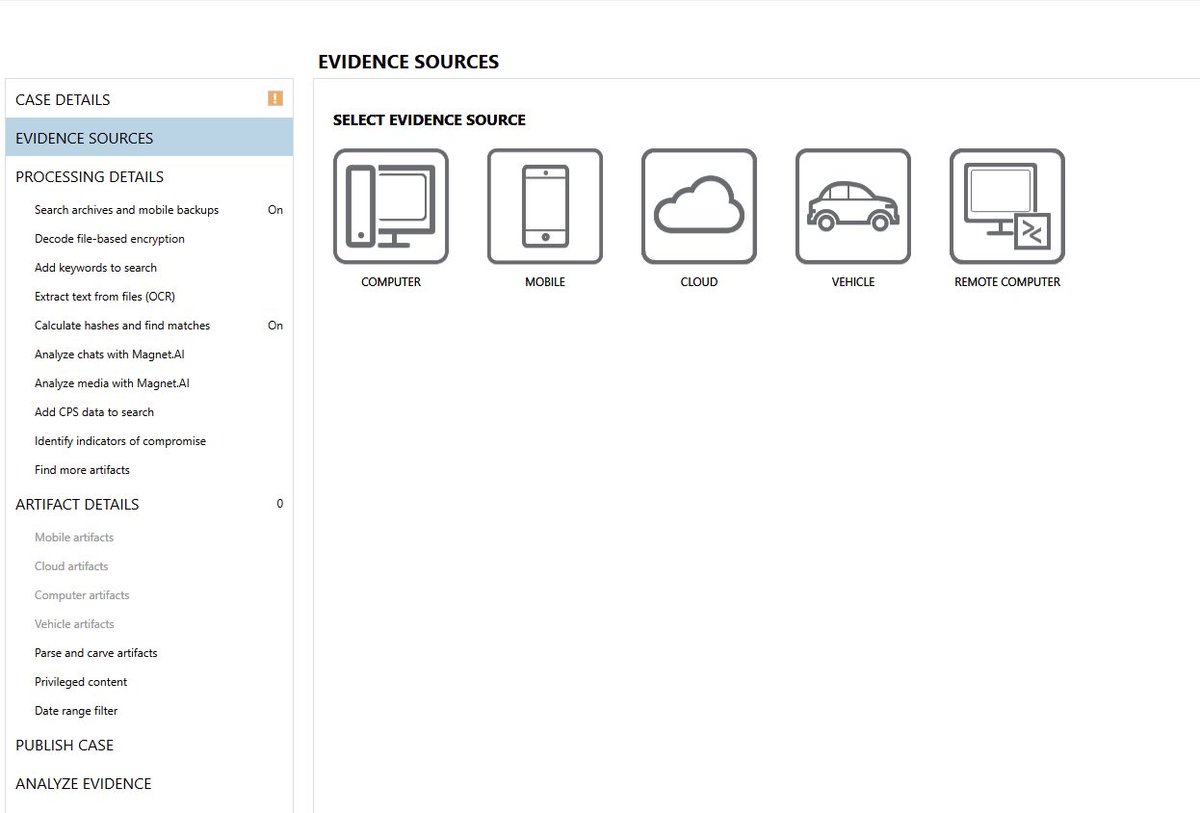
Task: Open Artifact Details section
Action: click(77, 504)
